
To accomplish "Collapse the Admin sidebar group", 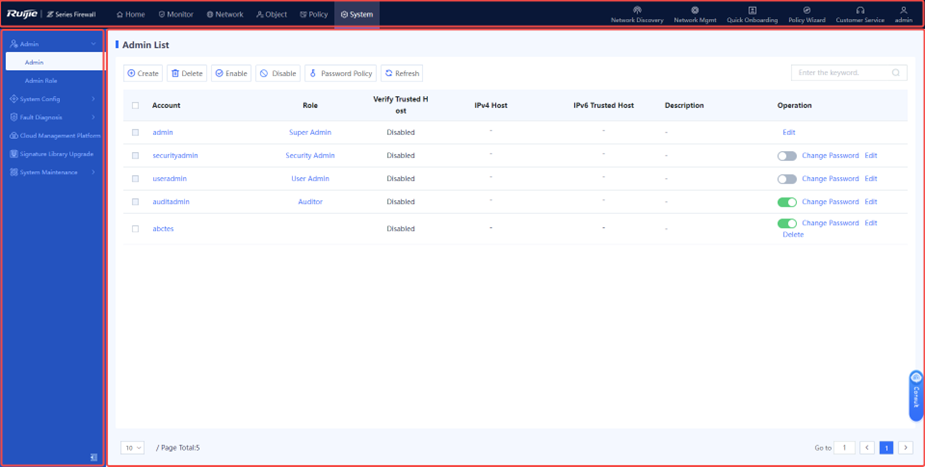I will (93, 44).
